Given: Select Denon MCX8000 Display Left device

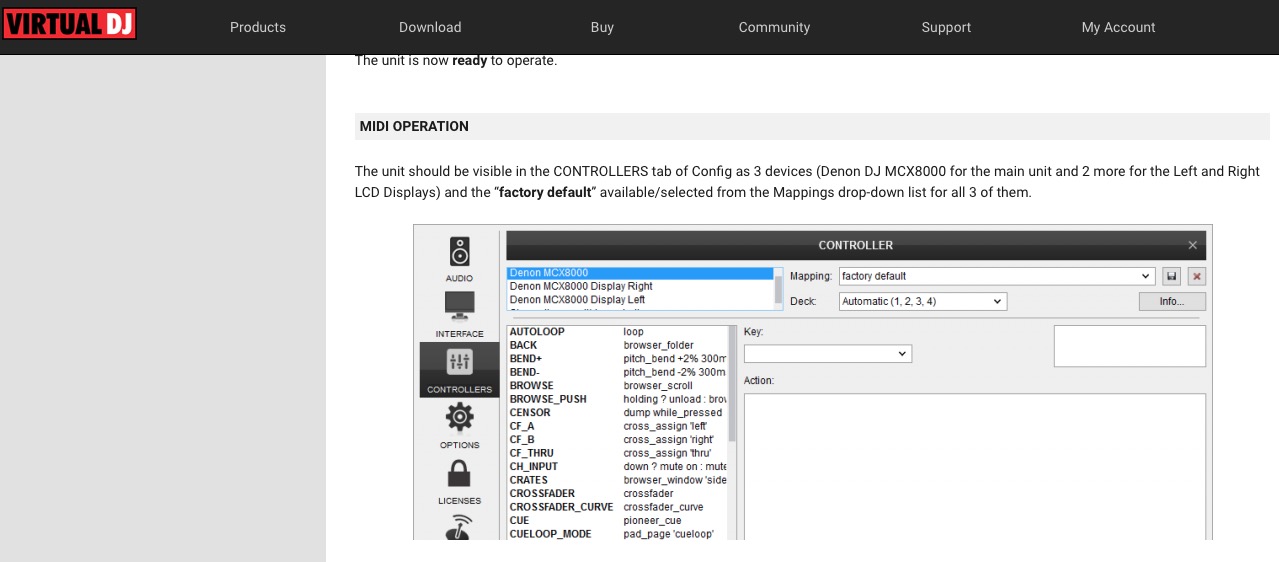Looking at the screenshot, I should pyautogui.click(x=640, y=300).
